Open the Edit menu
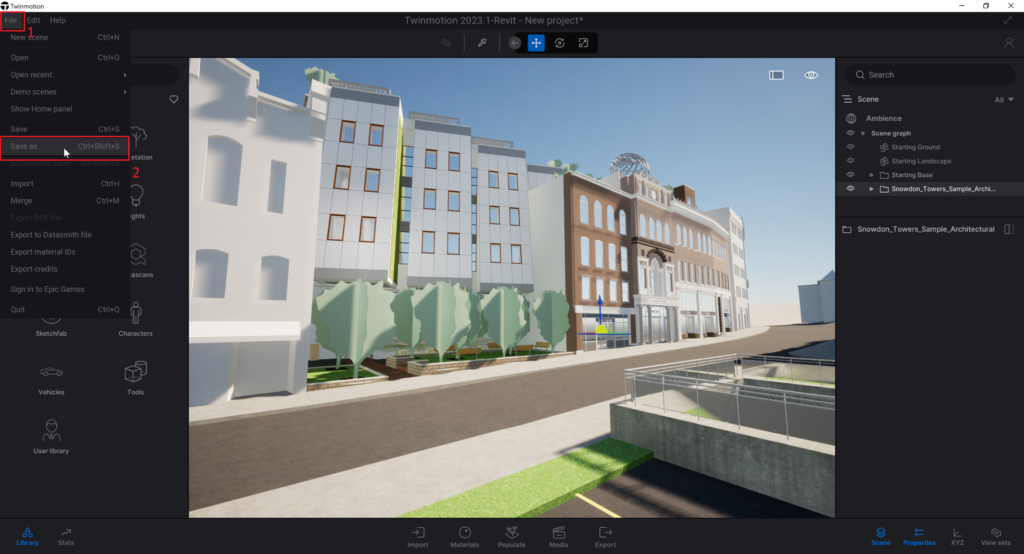 point(33,20)
